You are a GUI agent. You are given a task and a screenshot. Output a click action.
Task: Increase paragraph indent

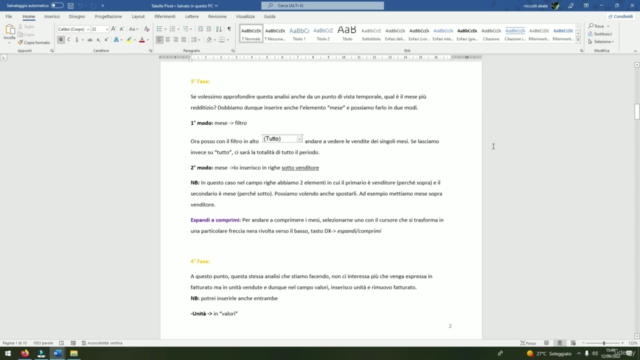(x=209, y=29)
